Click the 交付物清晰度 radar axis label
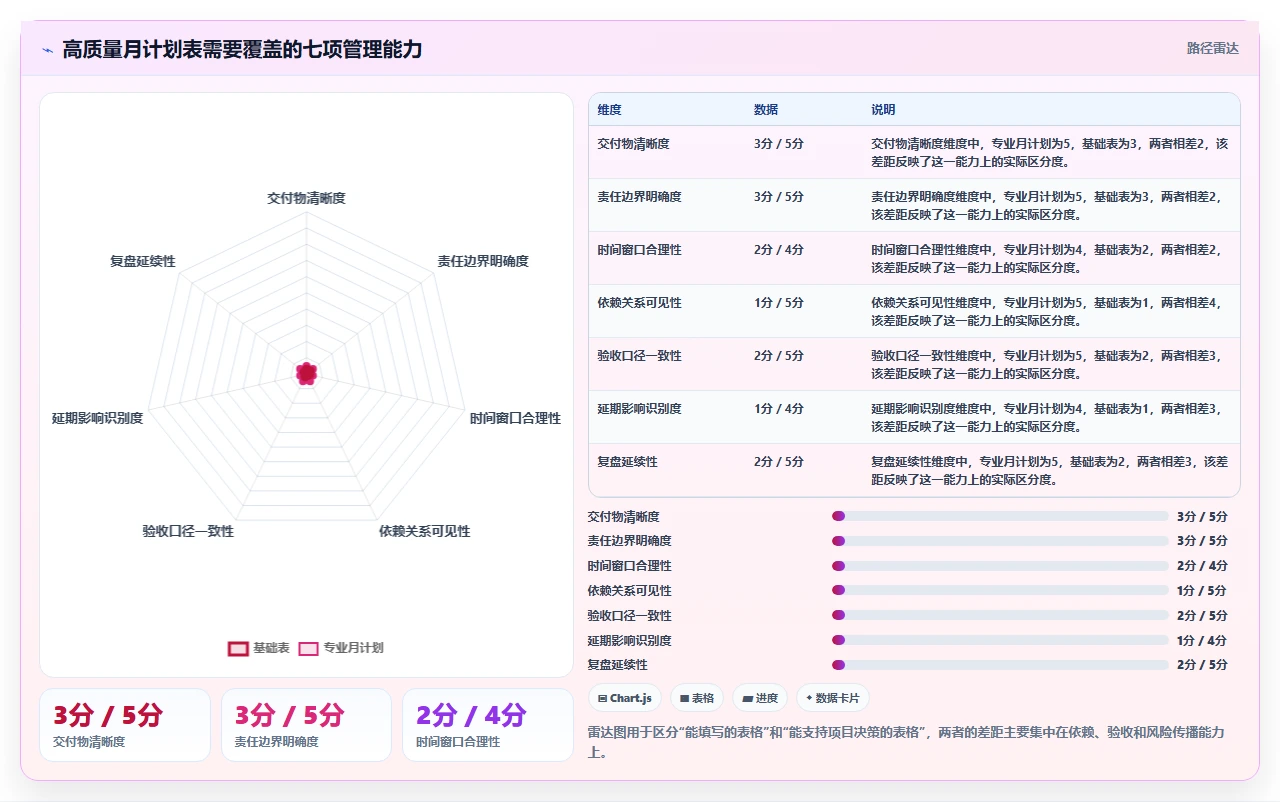 (306, 199)
